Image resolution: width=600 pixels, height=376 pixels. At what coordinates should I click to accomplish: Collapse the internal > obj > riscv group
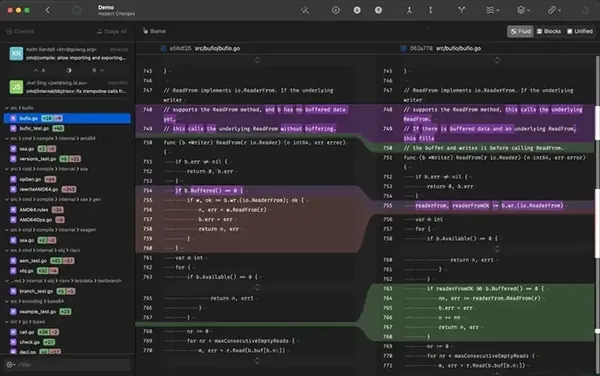point(7,250)
